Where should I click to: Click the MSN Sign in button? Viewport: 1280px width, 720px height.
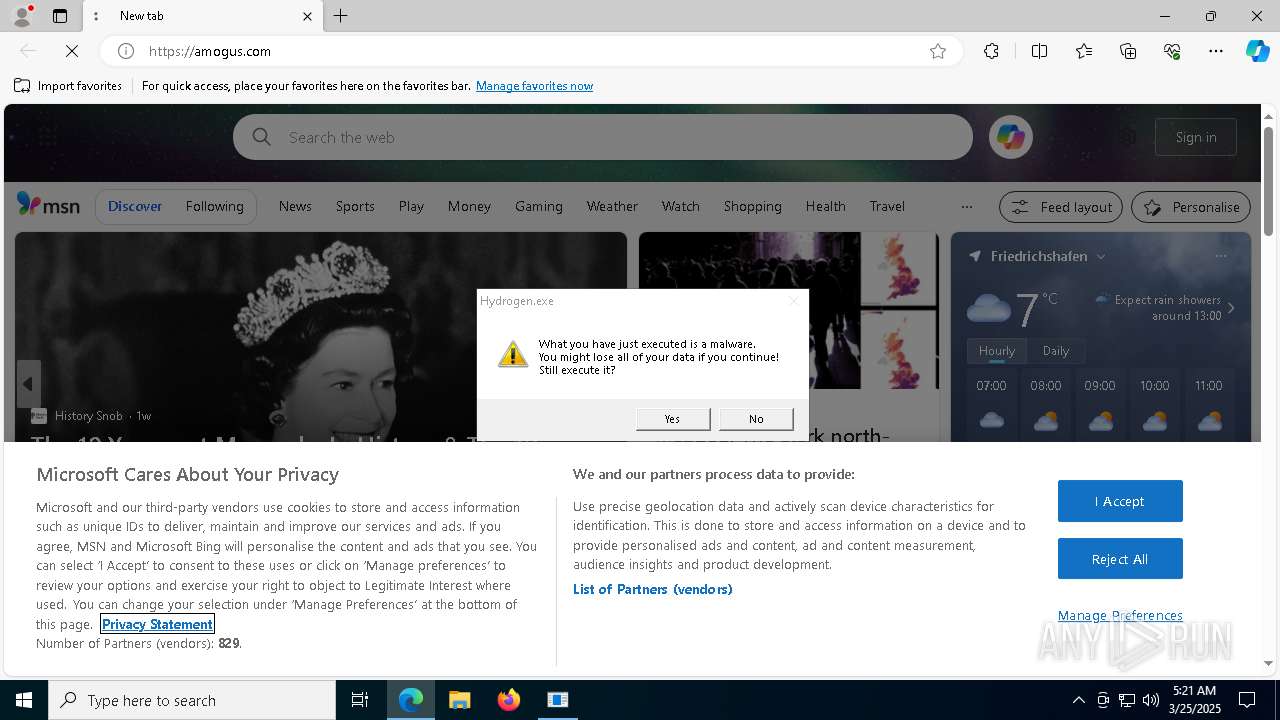(x=1196, y=137)
